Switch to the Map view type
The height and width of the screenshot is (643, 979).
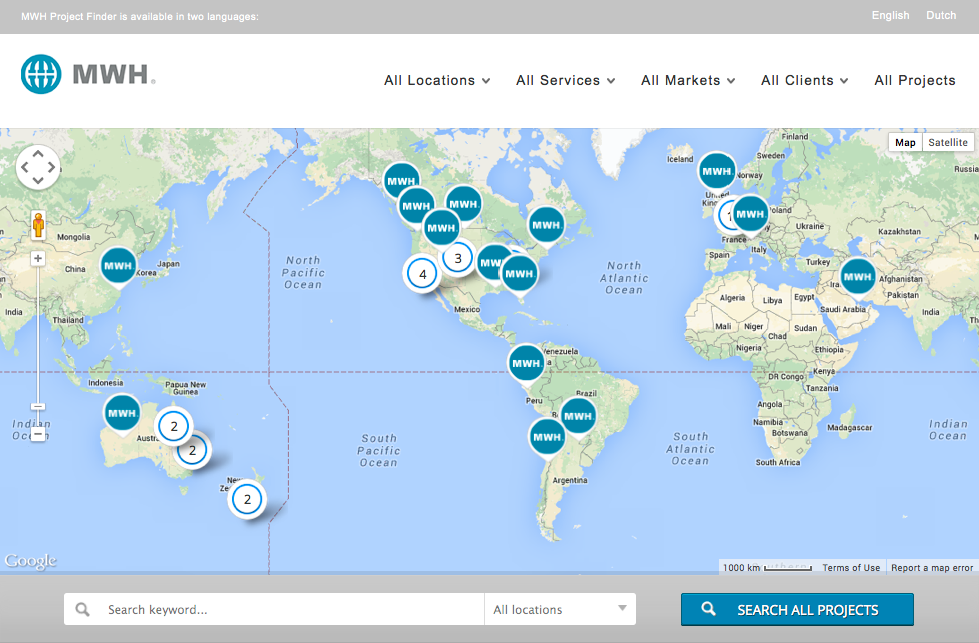905,143
